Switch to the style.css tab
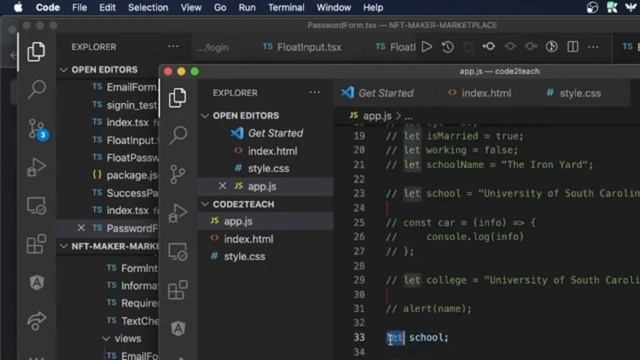This screenshot has height=360, width=640. click(574, 93)
